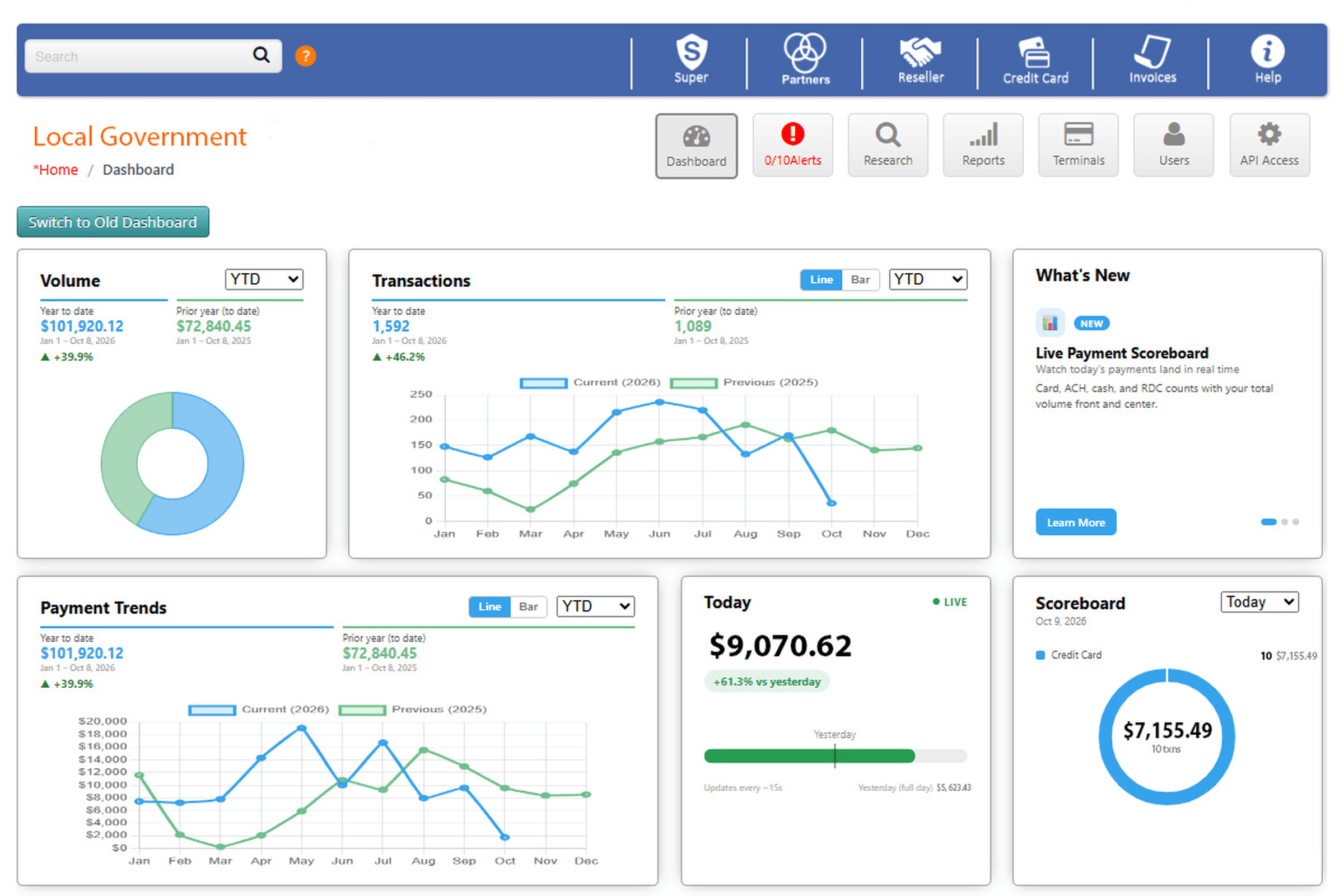Open the Scoreboard Today dropdown

click(x=1259, y=601)
